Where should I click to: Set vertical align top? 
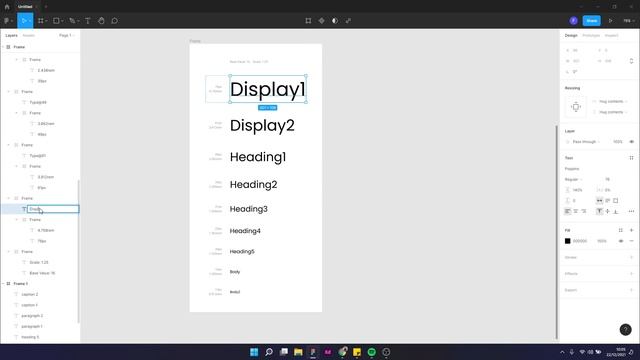coord(599,211)
